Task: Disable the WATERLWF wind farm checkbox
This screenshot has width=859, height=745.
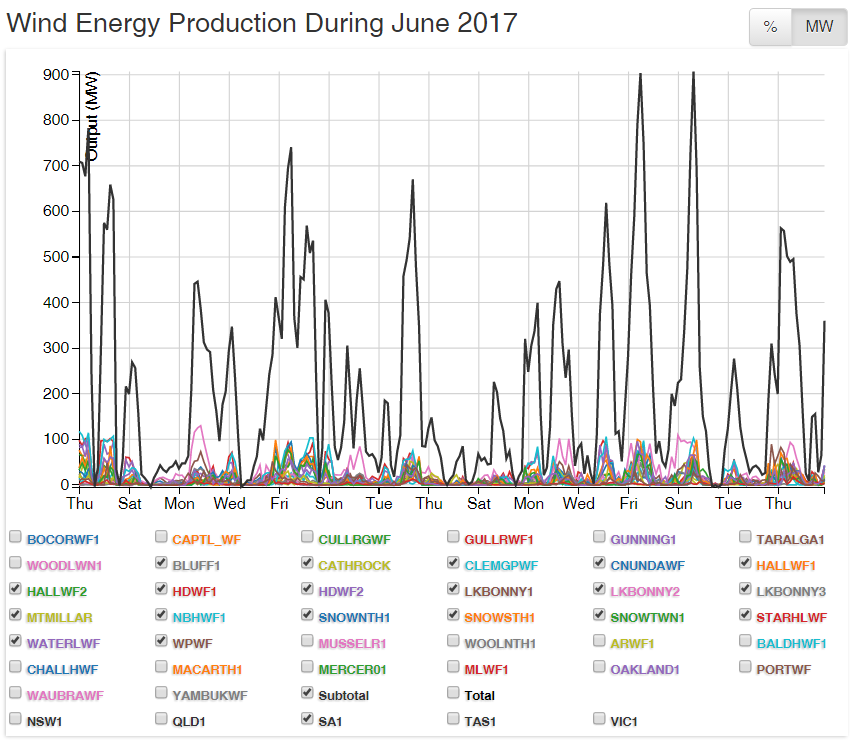Action: (15, 641)
